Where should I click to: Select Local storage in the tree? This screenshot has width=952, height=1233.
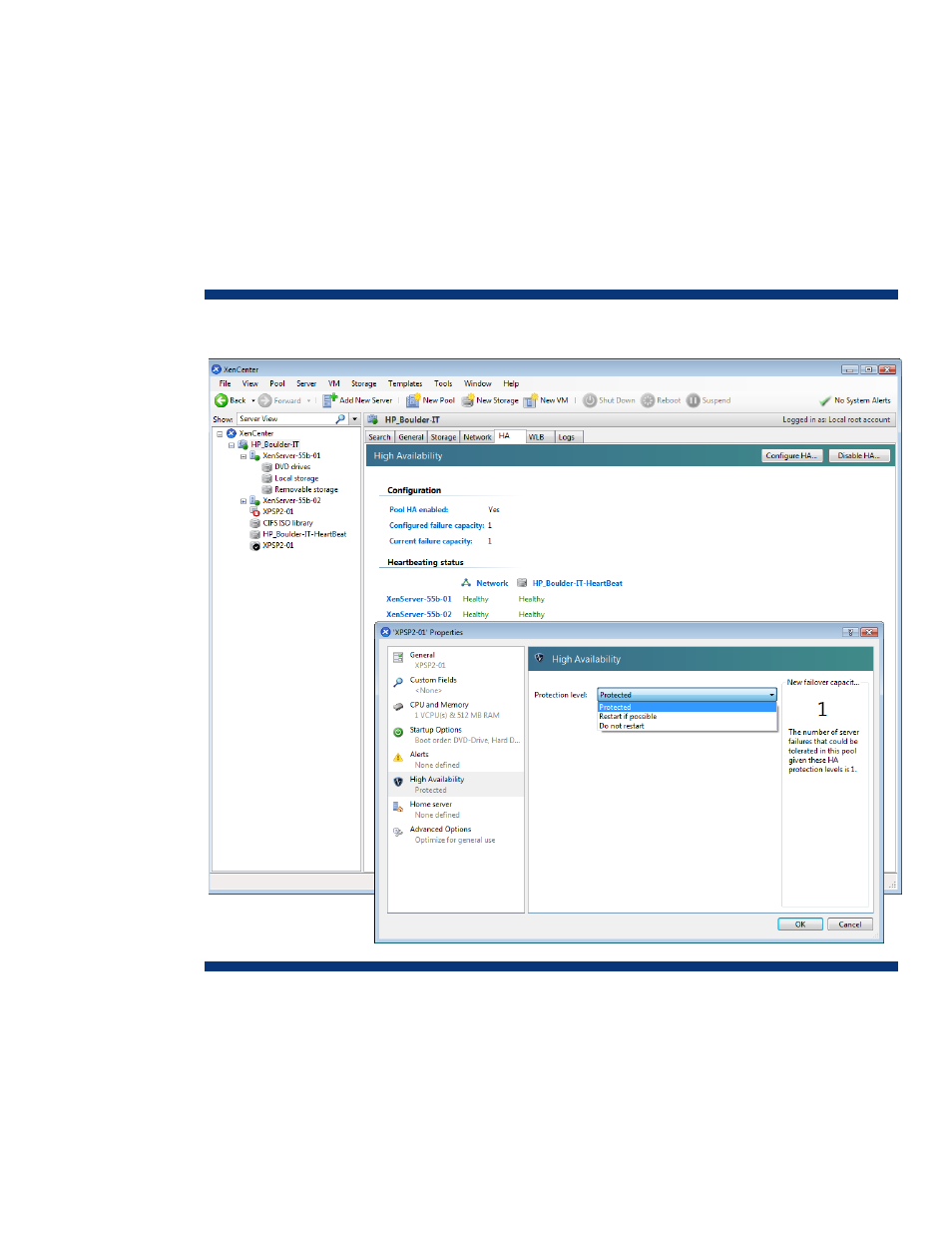tap(296, 478)
